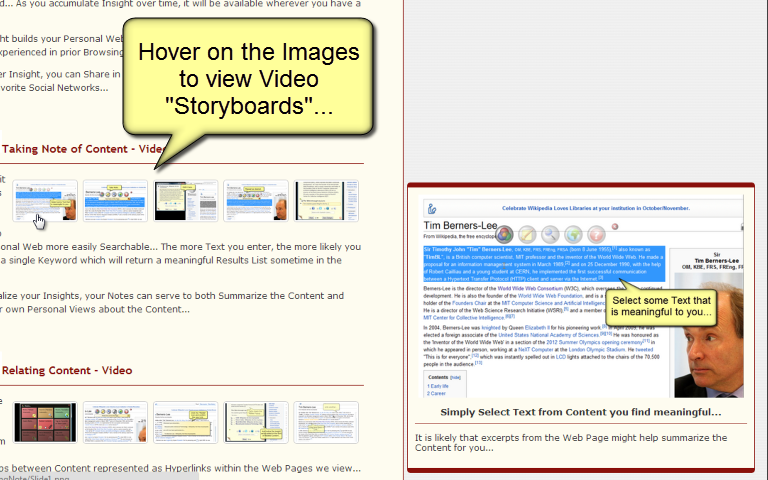The height and width of the screenshot is (480, 768).
Task: Click the '2 Career' contents entry
Action: pyautogui.click(x=436, y=393)
